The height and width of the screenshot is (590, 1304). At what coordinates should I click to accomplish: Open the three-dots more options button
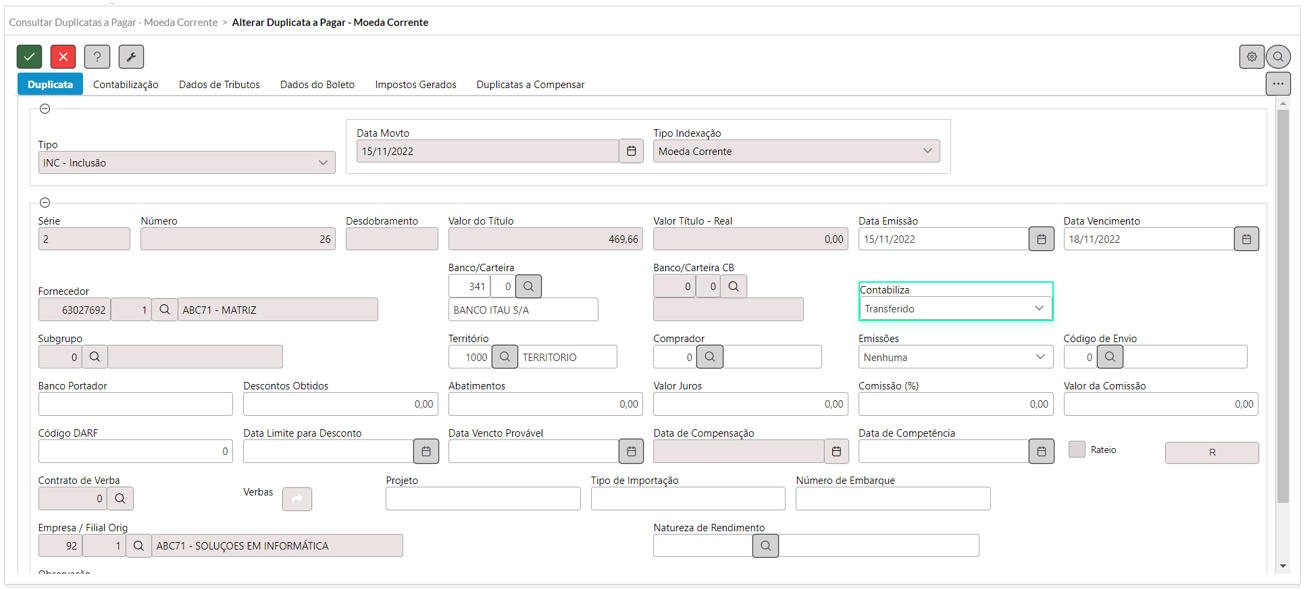[1278, 84]
